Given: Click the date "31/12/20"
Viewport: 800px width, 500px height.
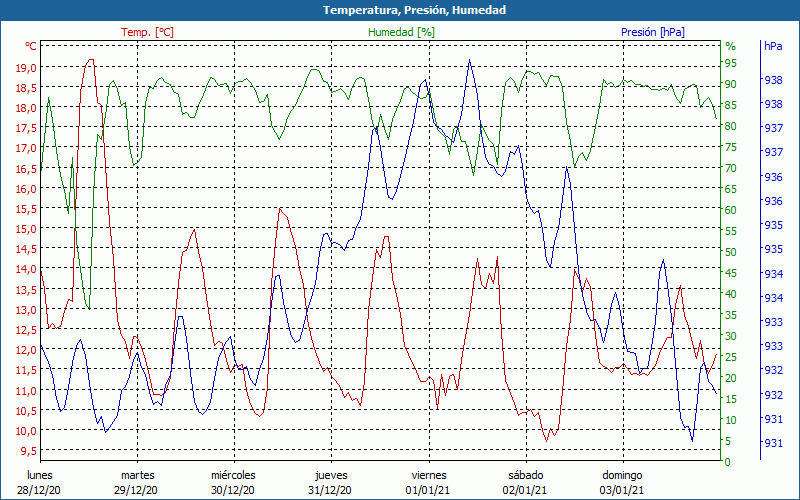Looking at the screenshot, I should coord(330,490).
